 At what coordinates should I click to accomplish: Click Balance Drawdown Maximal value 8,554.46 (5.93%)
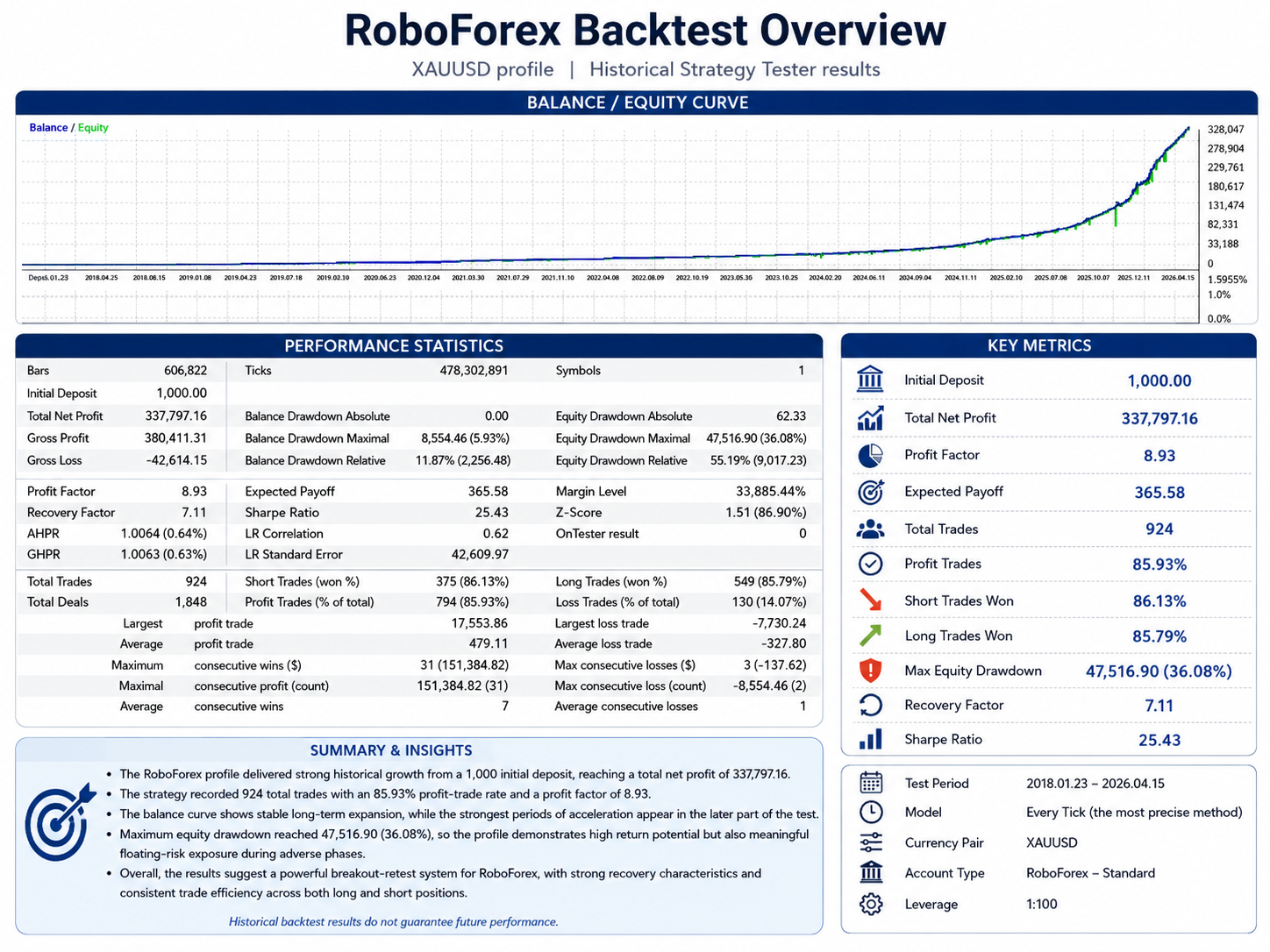[x=465, y=438]
